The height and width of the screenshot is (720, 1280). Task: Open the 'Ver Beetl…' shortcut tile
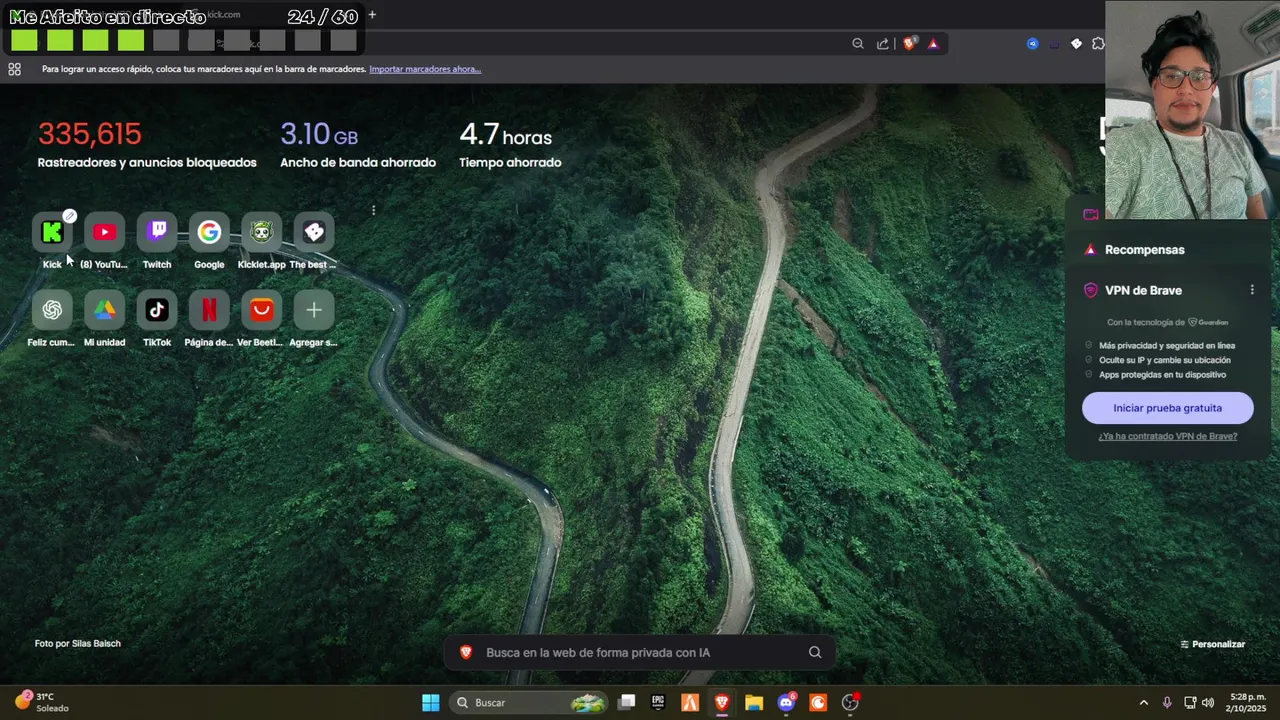[261, 310]
